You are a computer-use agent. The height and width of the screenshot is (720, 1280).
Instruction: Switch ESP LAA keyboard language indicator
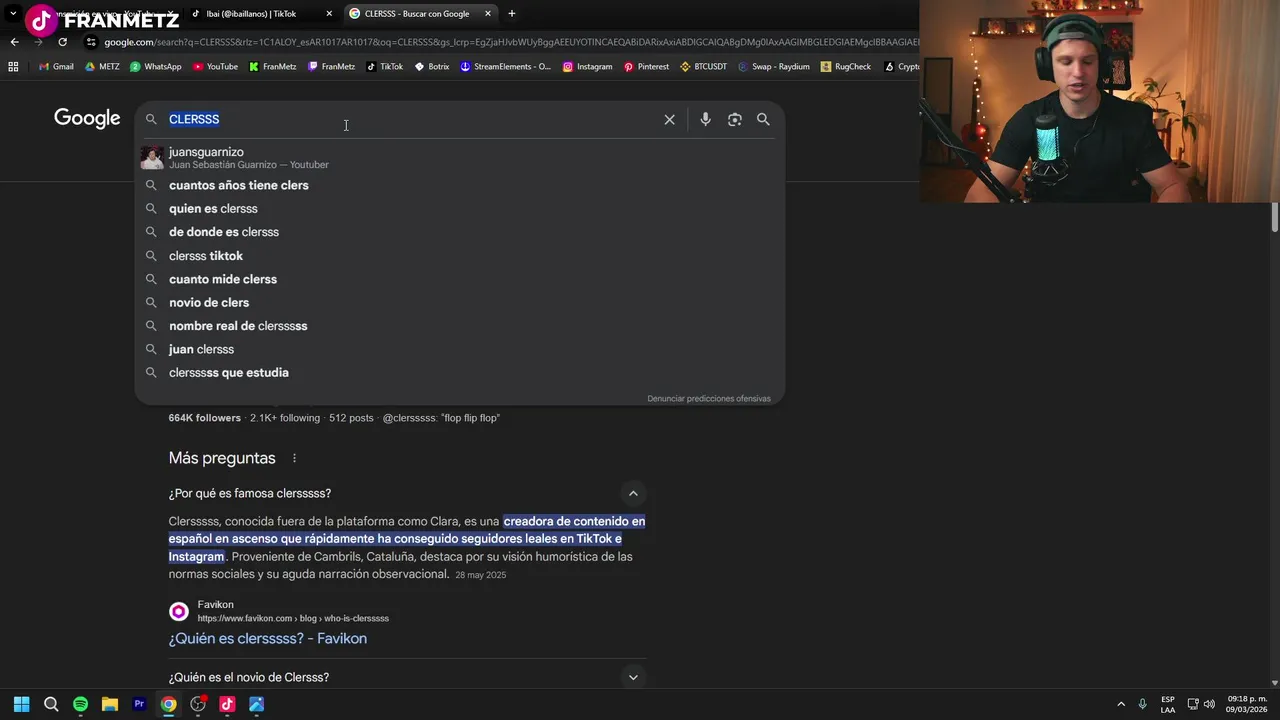[1168, 704]
